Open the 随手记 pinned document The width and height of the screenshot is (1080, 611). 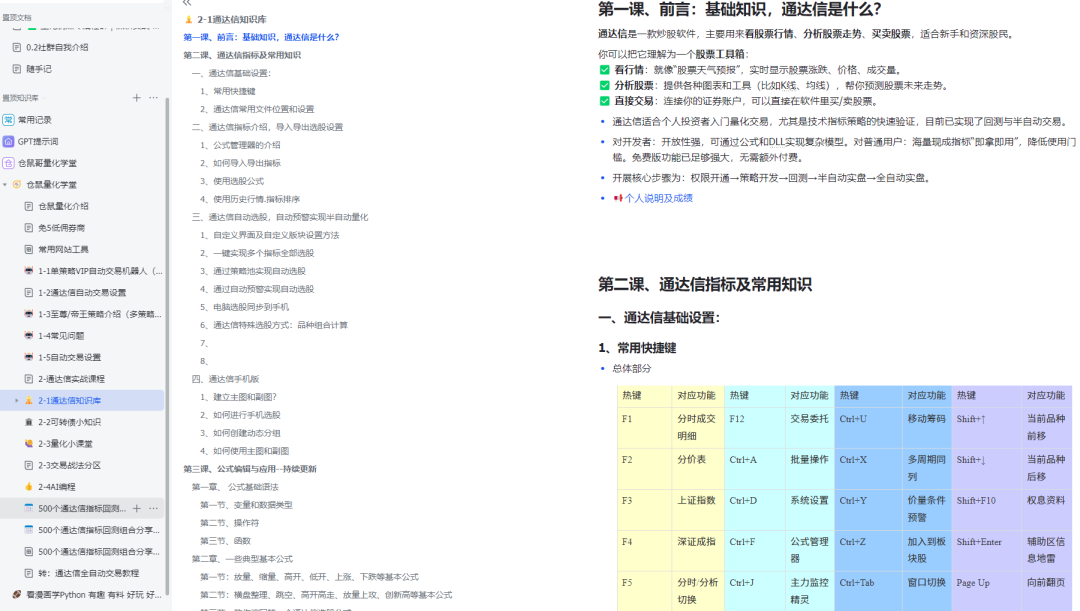click(x=39, y=69)
